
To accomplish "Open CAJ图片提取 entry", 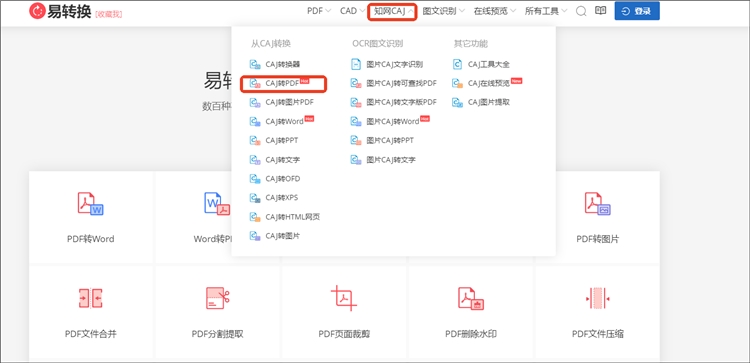I will point(481,102).
